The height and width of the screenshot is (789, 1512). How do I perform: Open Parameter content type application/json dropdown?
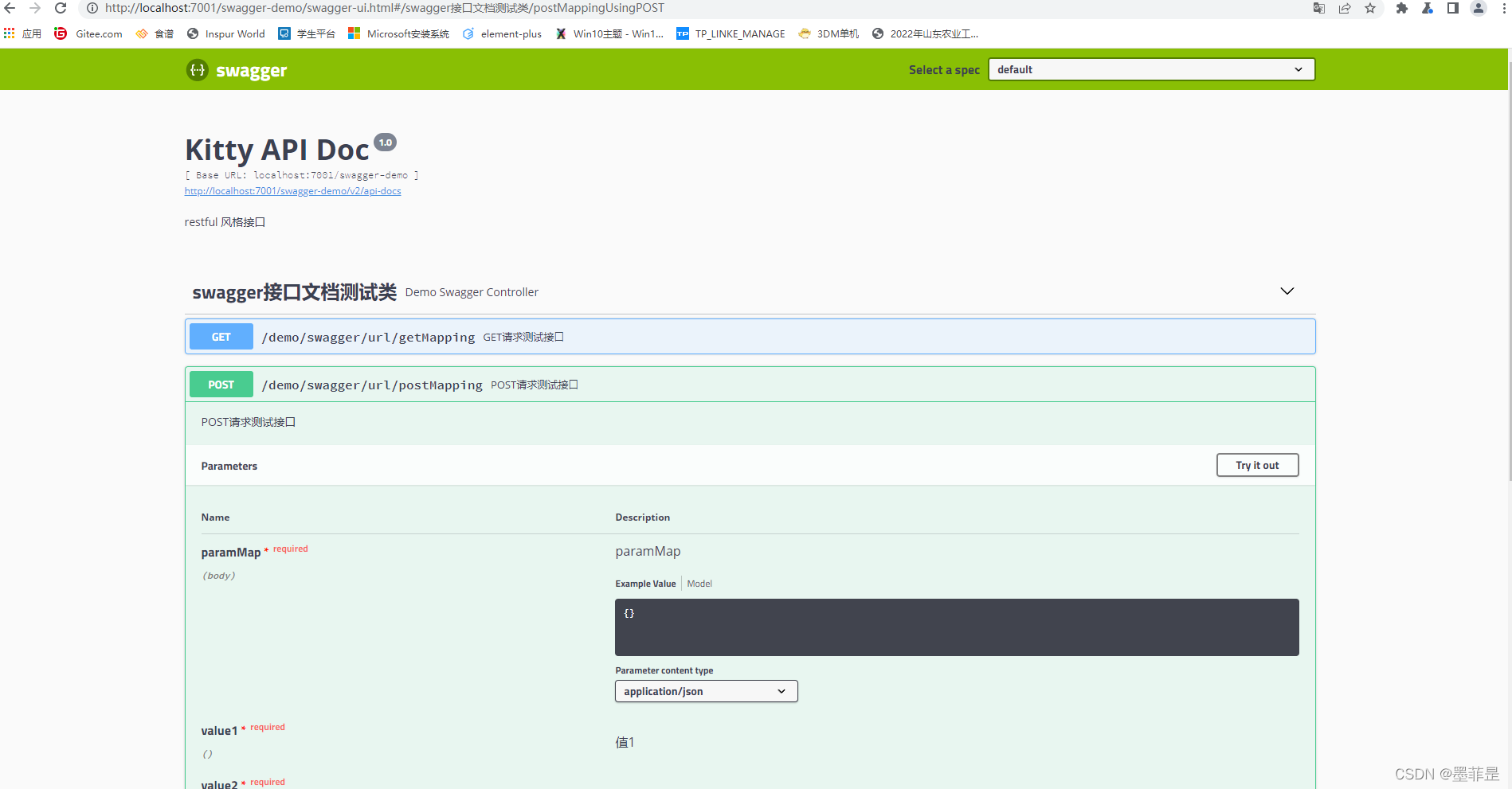coord(706,691)
